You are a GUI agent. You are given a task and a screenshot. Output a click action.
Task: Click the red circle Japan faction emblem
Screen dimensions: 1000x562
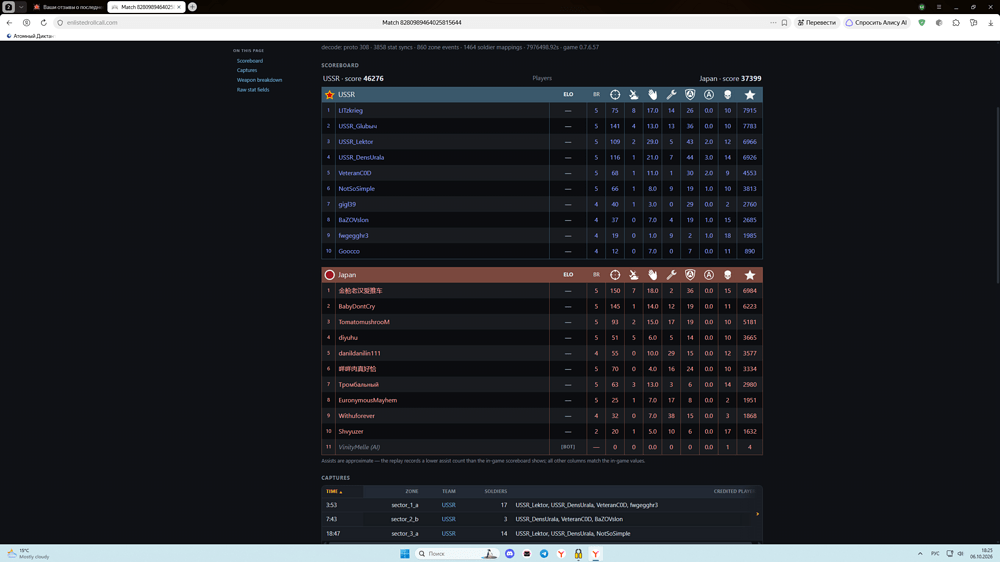pyautogui.click(x=330, y=275)
